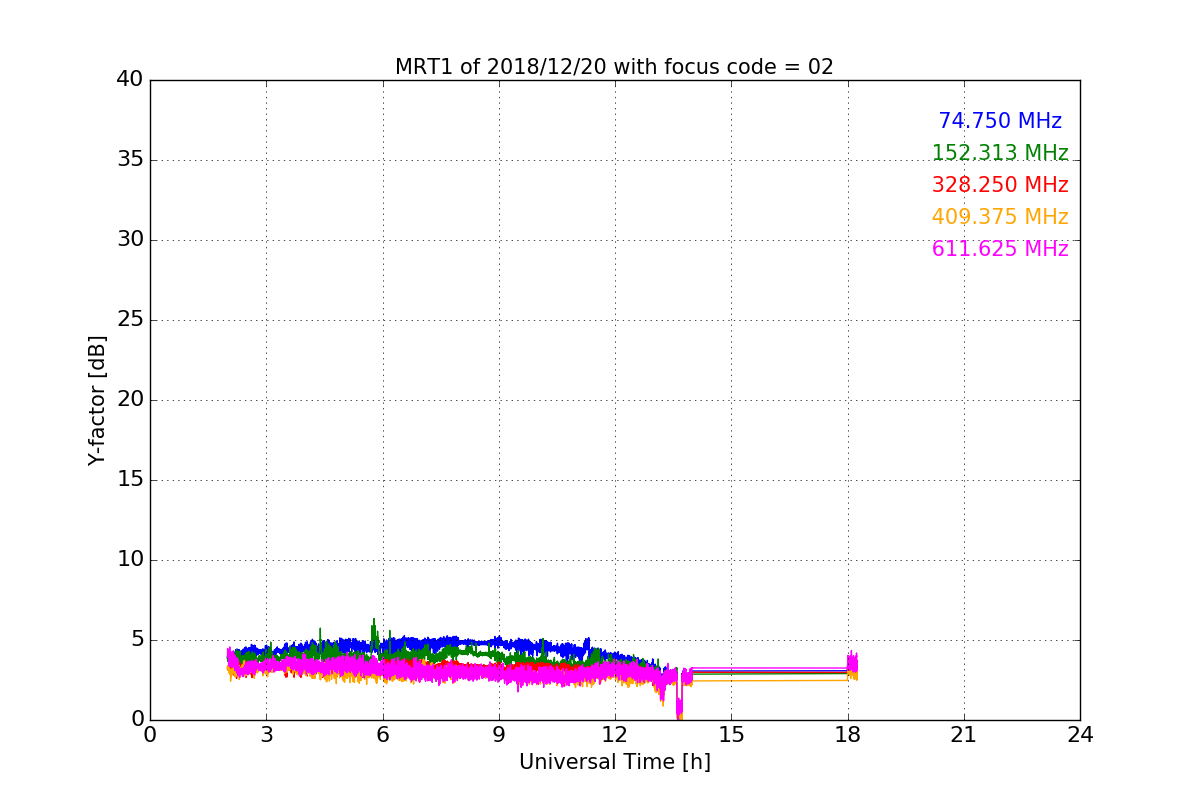Click the Y-factor [dB] axis label
The width and height of the screenshot is (1200, 800).
97,400
